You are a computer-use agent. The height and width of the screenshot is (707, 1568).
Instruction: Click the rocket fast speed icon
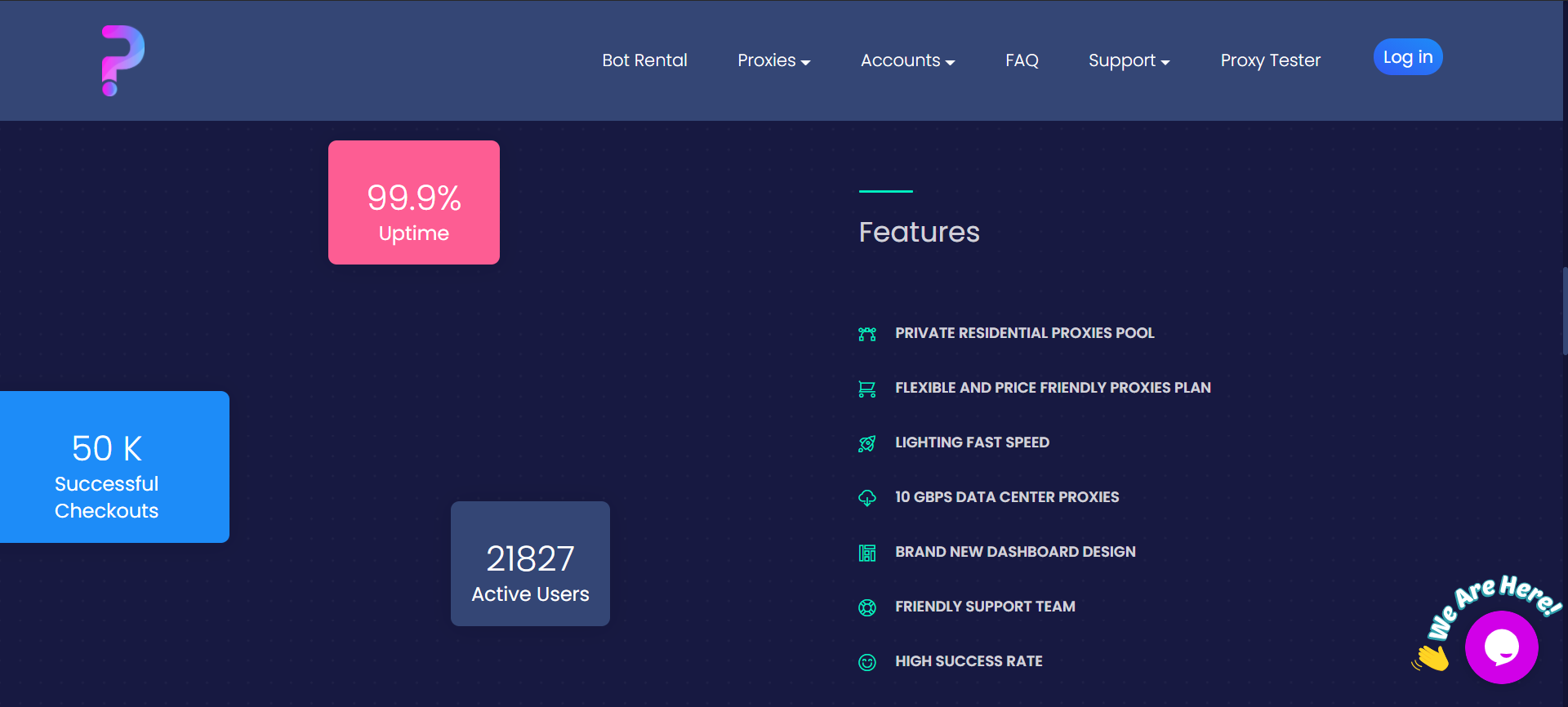(867, 443)
